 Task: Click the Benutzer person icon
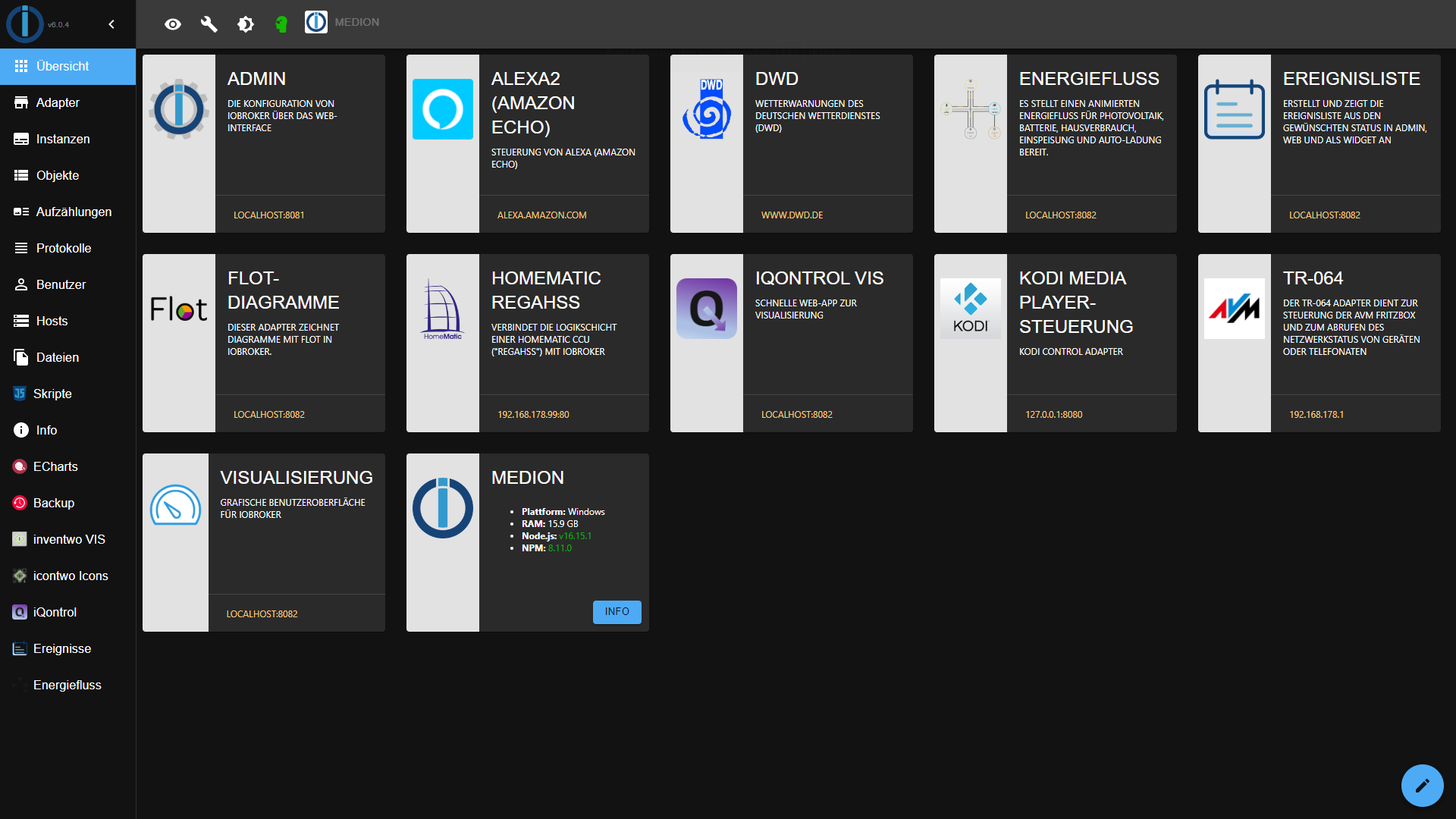[21, 285]
